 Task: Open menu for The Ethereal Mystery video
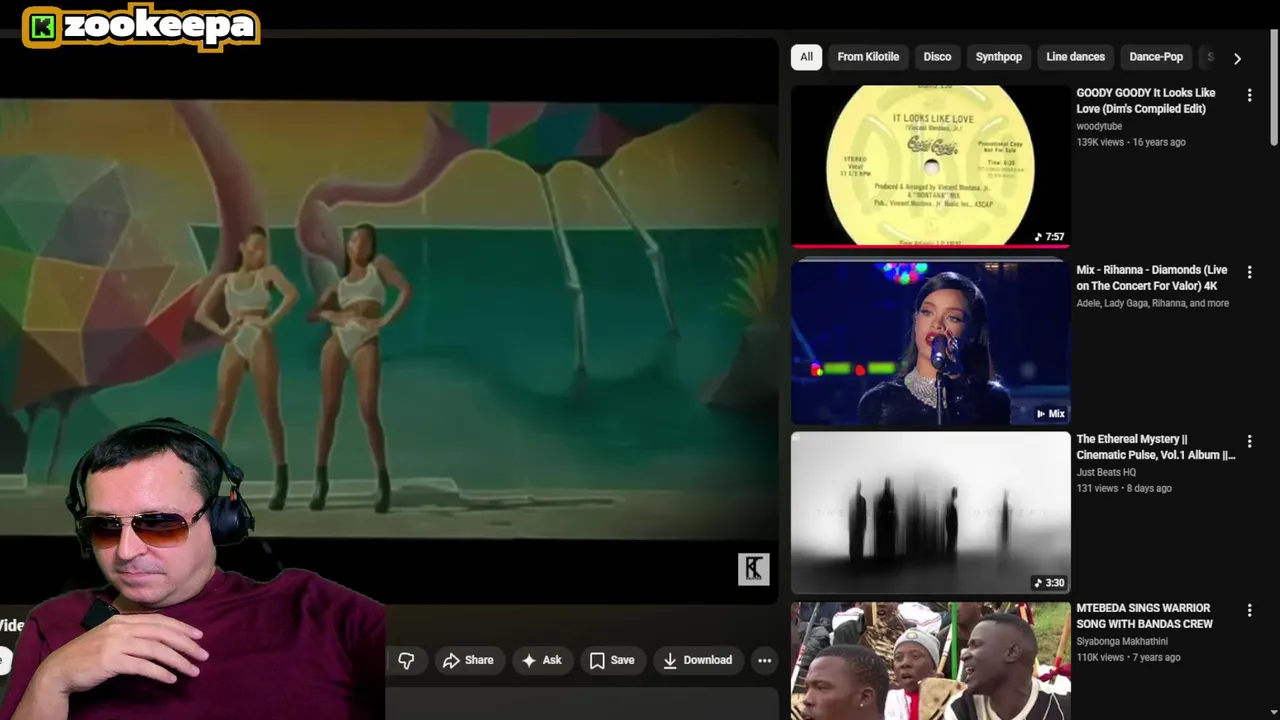[x=1249, y=441]
